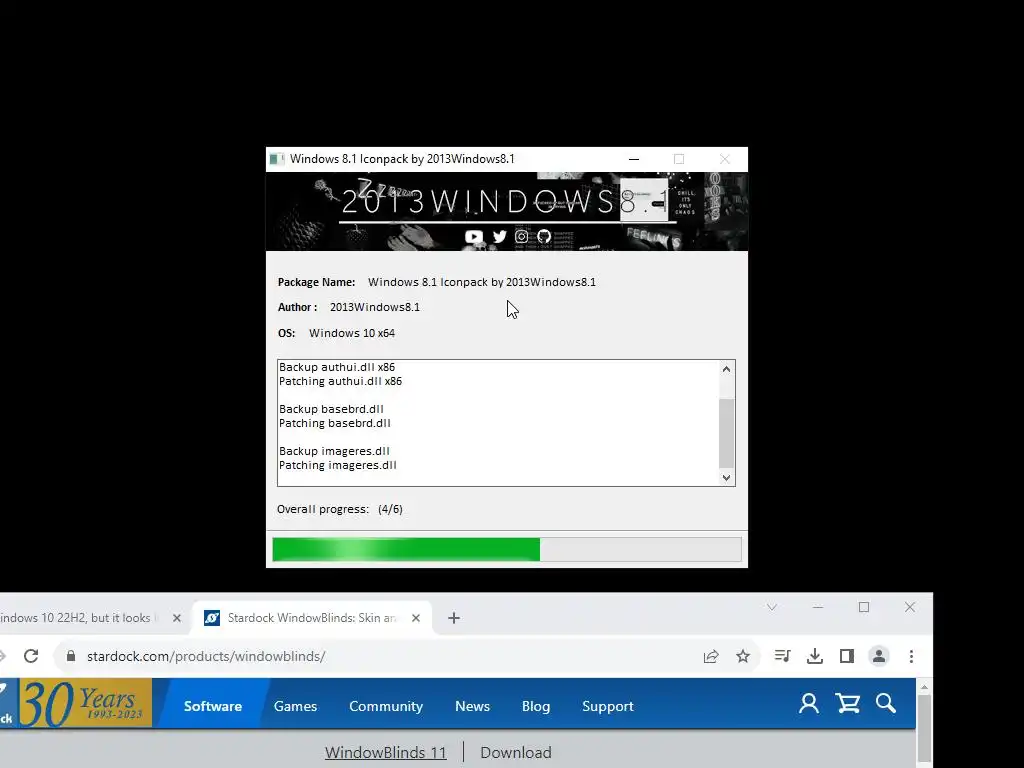Open a new browser tab

pos(454,618)
